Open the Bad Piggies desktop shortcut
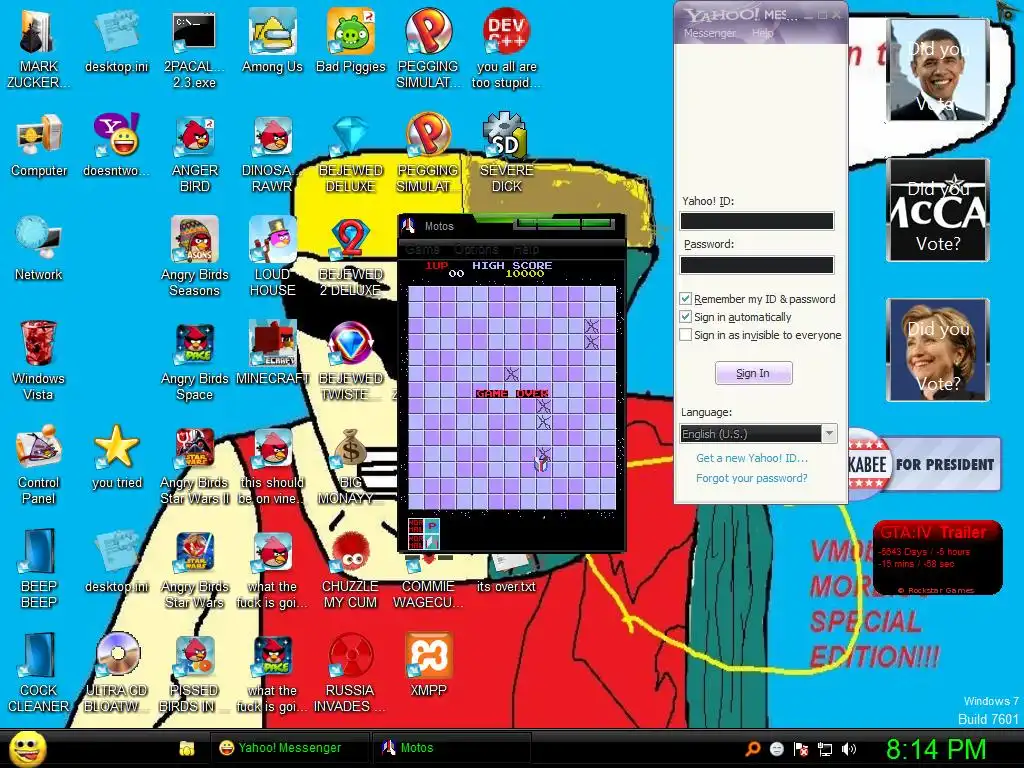 click(x=351, y=40)
